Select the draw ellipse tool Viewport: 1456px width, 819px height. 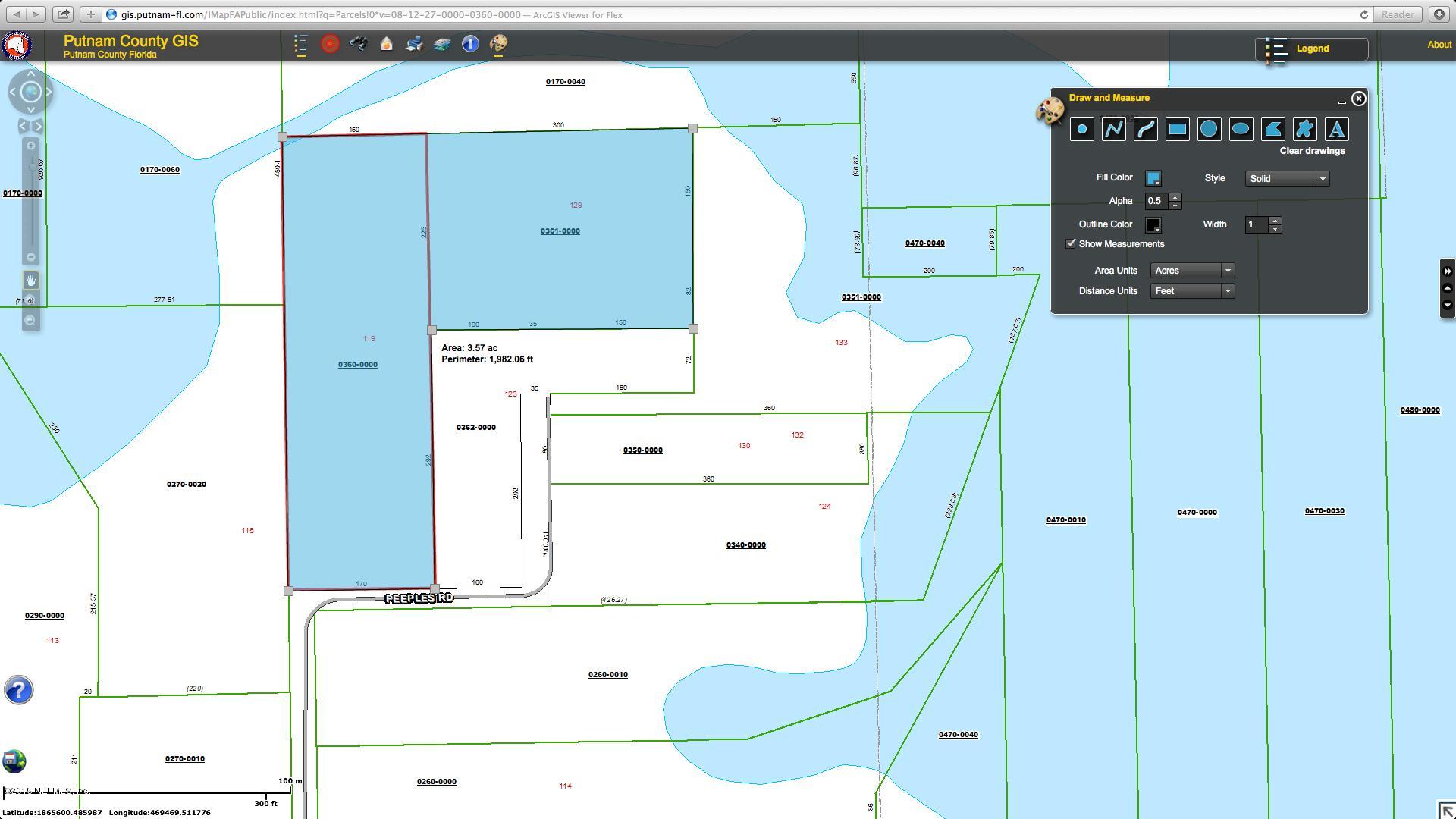1241,129
